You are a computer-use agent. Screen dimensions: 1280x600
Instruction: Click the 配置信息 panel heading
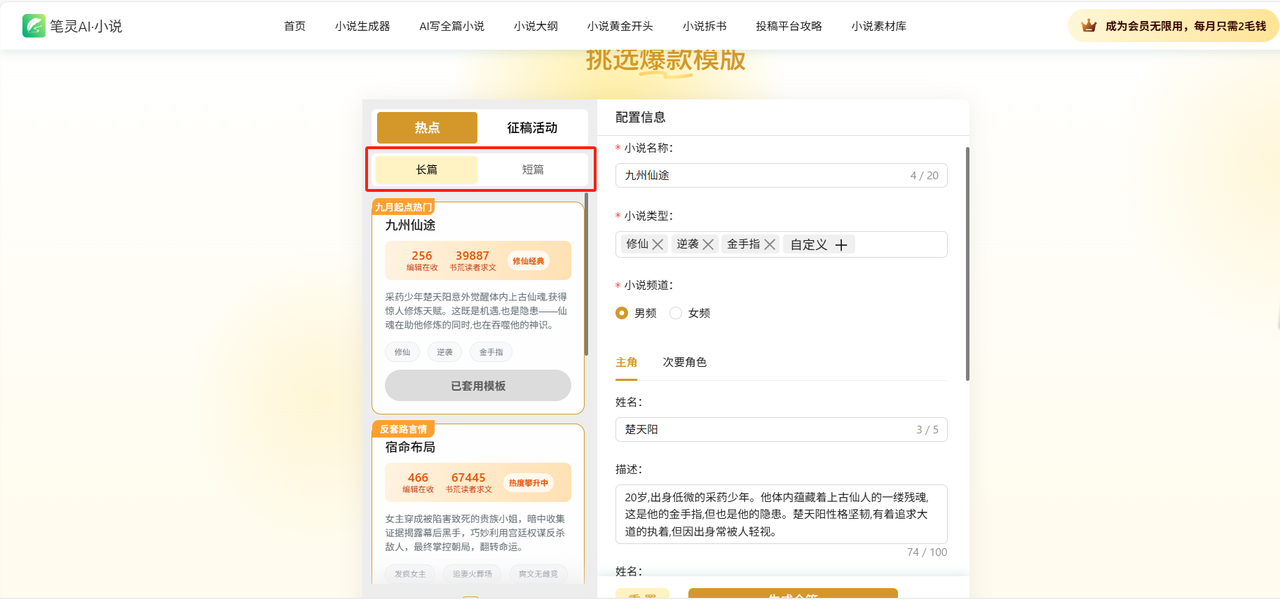[x=640, y=117]
